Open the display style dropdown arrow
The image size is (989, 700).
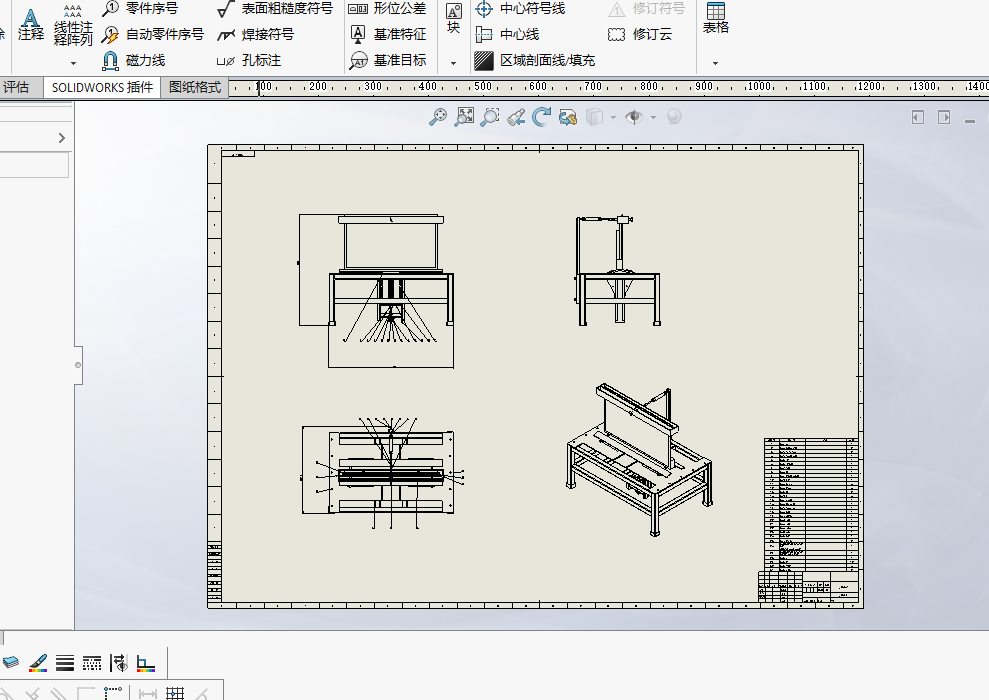pos(613,117)
